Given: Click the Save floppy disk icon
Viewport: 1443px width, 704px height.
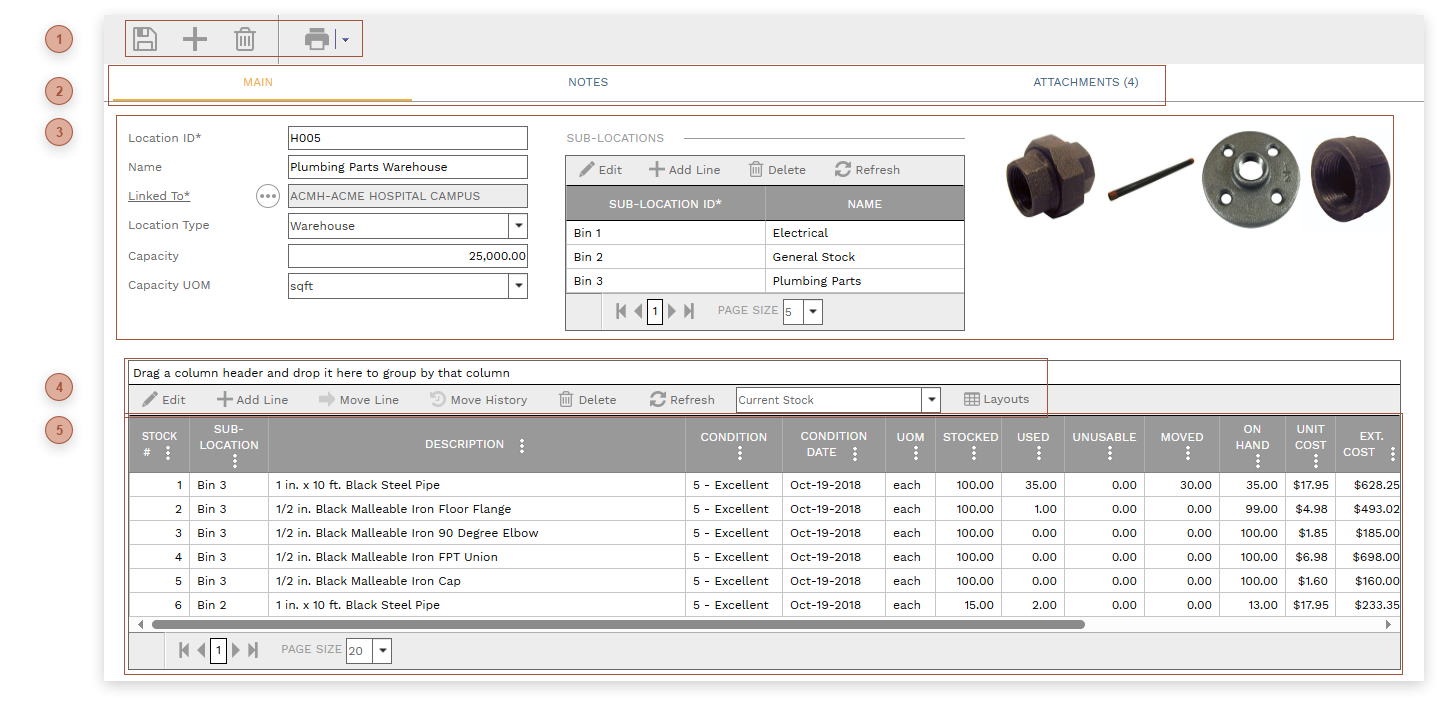Looking at the screenshot, I should point(146,39).
